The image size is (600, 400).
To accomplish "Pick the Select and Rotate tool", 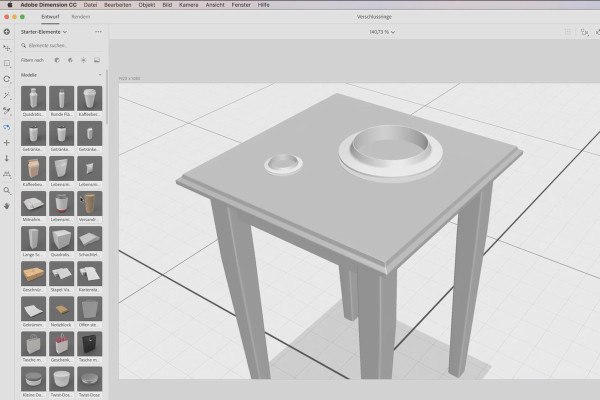I will [x=7, y=79].
